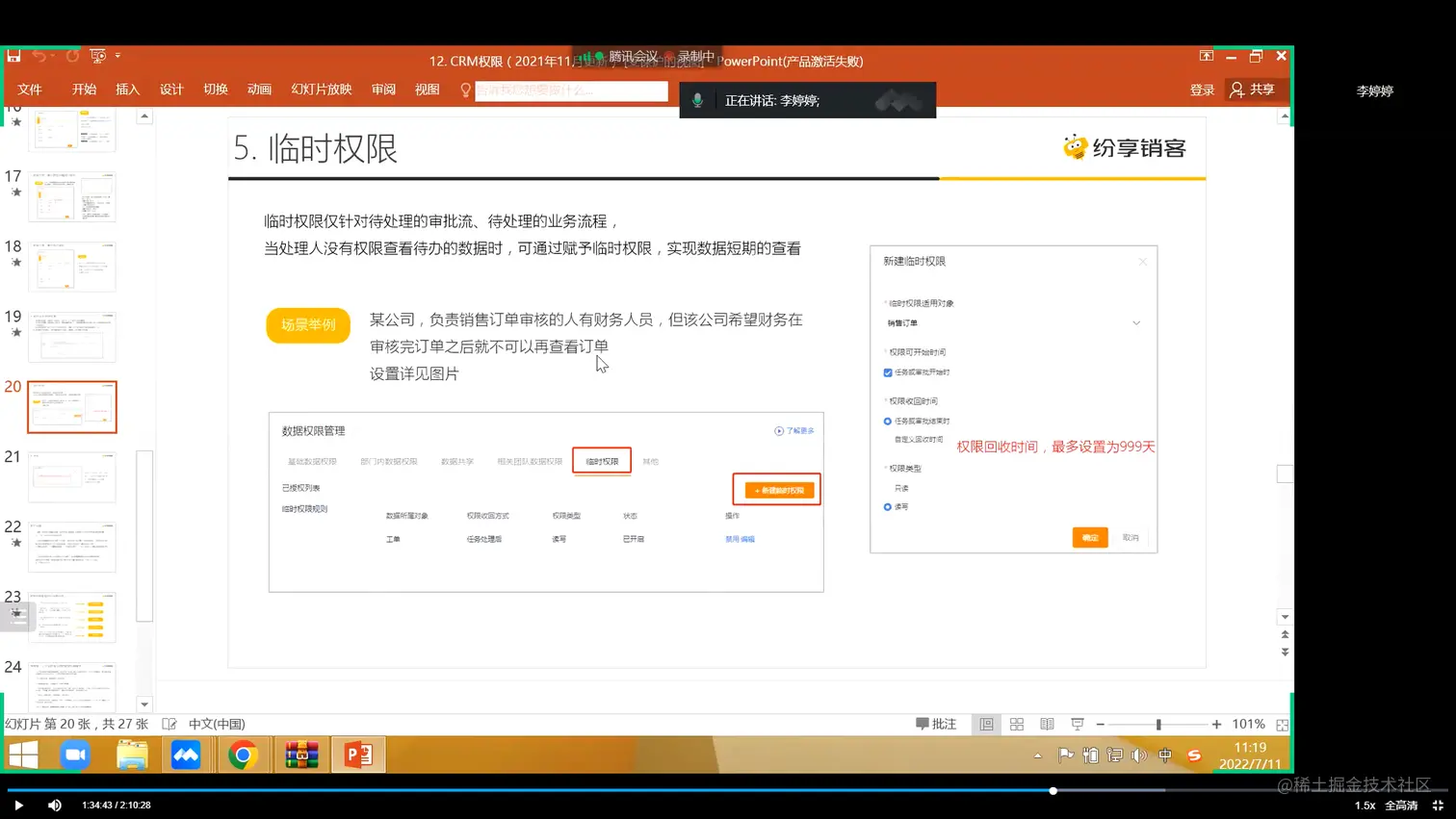Screen dimensions: 1456x819
Task: Play animation star icon for slide 22
Action: coord(16,543)
